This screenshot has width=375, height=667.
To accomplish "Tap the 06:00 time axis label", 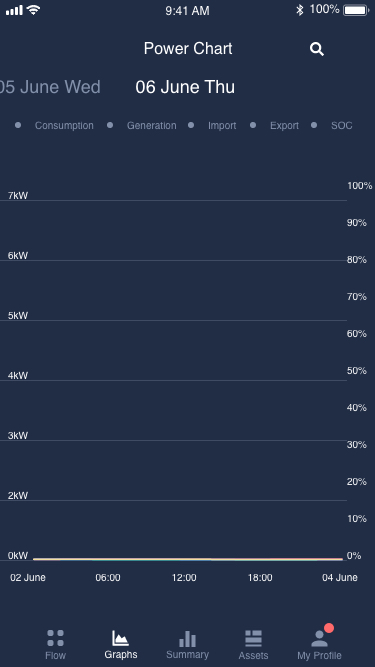I will [108, 577].
